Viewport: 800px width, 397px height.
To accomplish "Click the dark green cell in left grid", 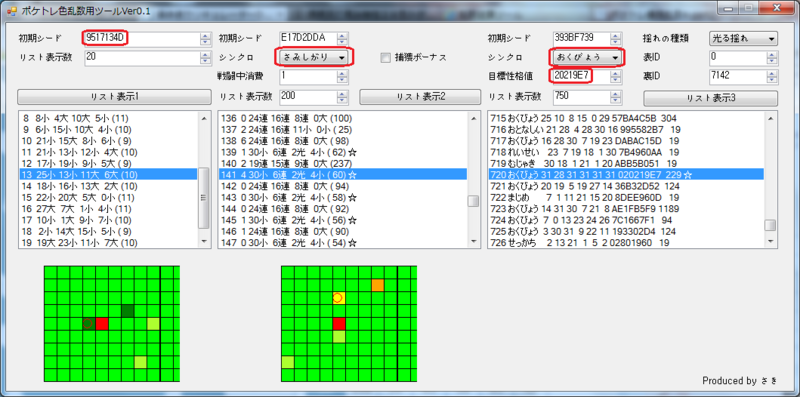I will (x=128, y=310).
